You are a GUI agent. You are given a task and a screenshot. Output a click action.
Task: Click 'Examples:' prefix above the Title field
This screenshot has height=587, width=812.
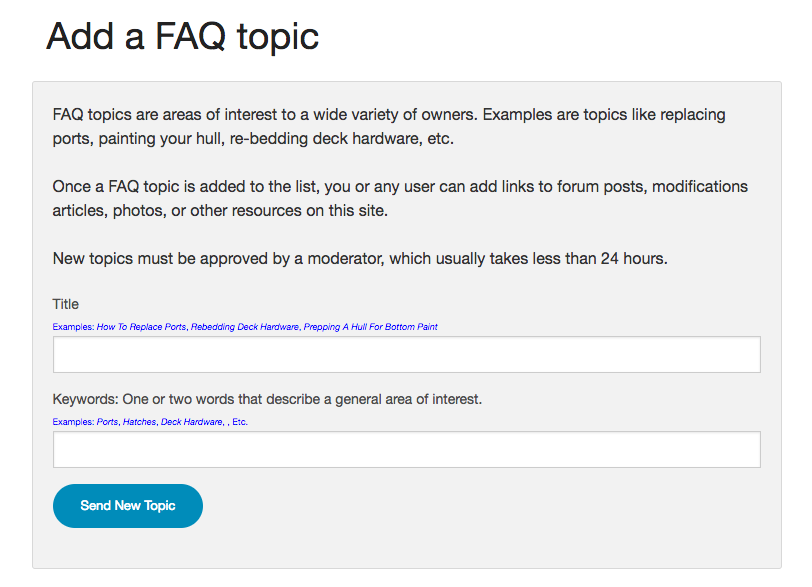pos(73,327)
